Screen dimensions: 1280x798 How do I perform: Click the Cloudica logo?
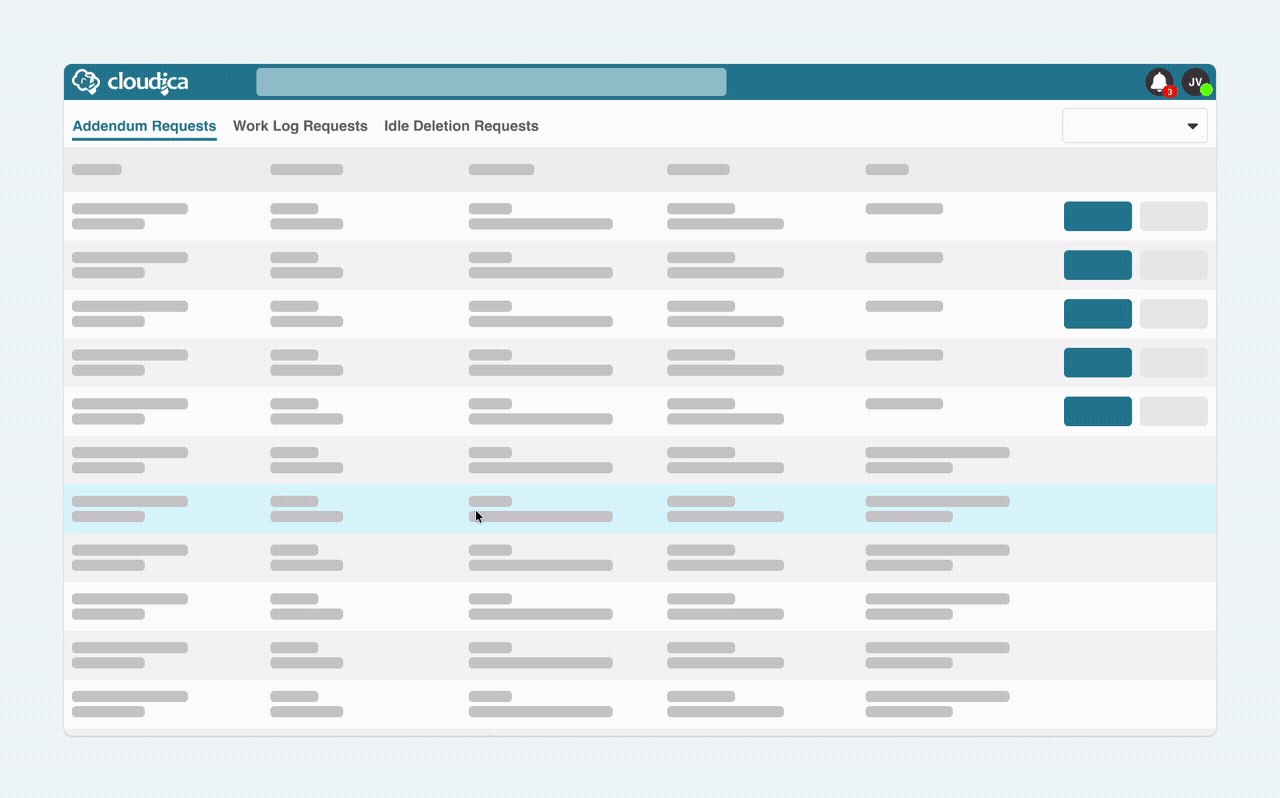130,82
